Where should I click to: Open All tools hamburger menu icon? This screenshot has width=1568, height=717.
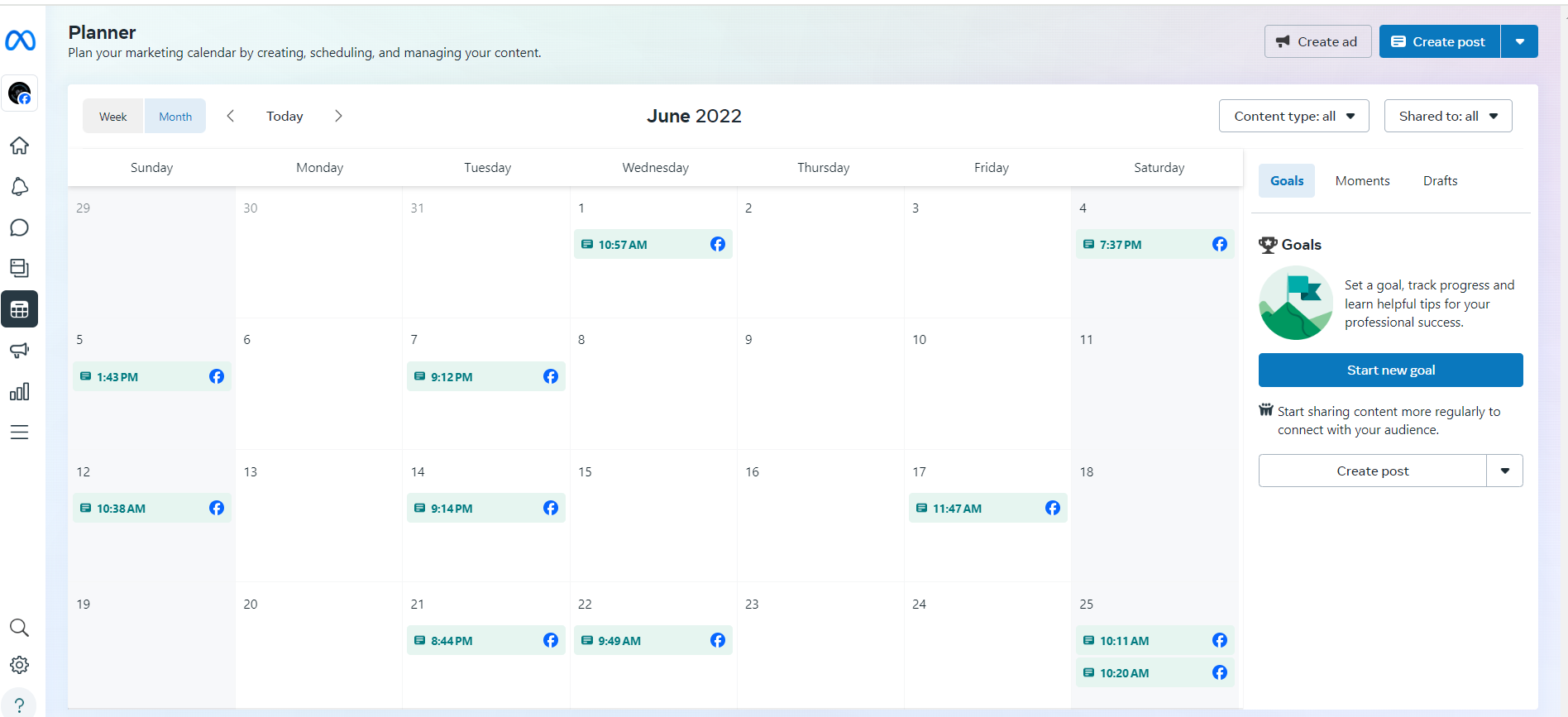pyautogui.click(x=20, y=432)
